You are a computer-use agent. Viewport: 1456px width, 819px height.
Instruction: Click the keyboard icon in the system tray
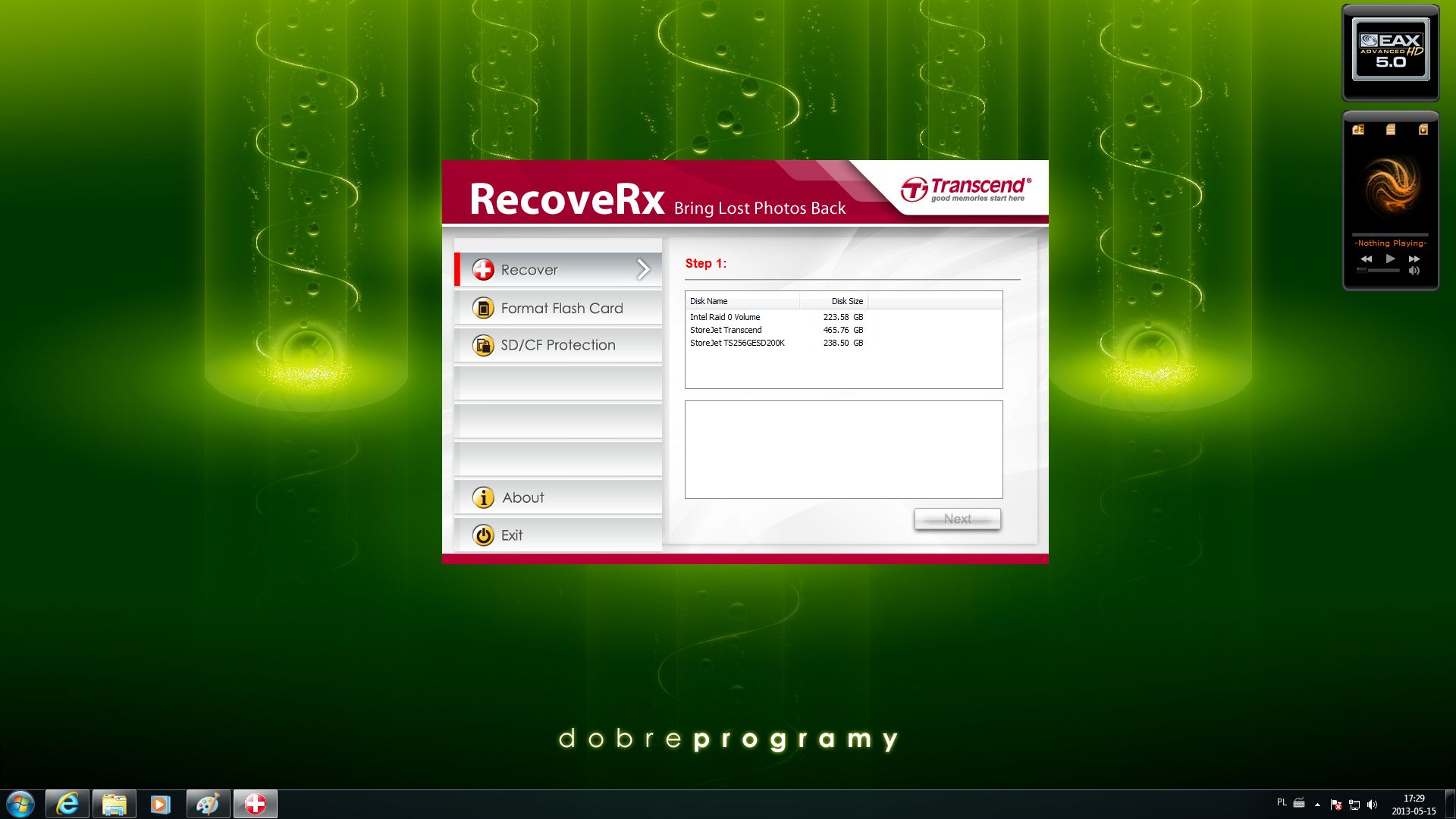click(x=1299, y=802)
